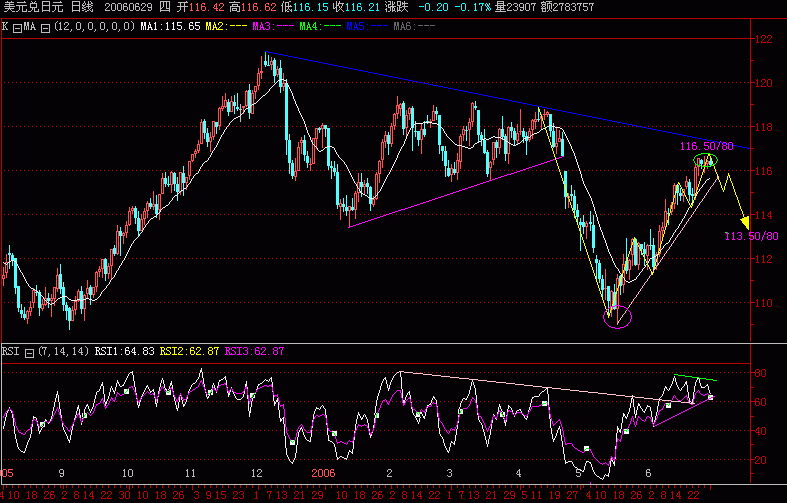Click the 116.50/80 resistance annotation
The height and width of the screenshot is (503, 787).
706,146
